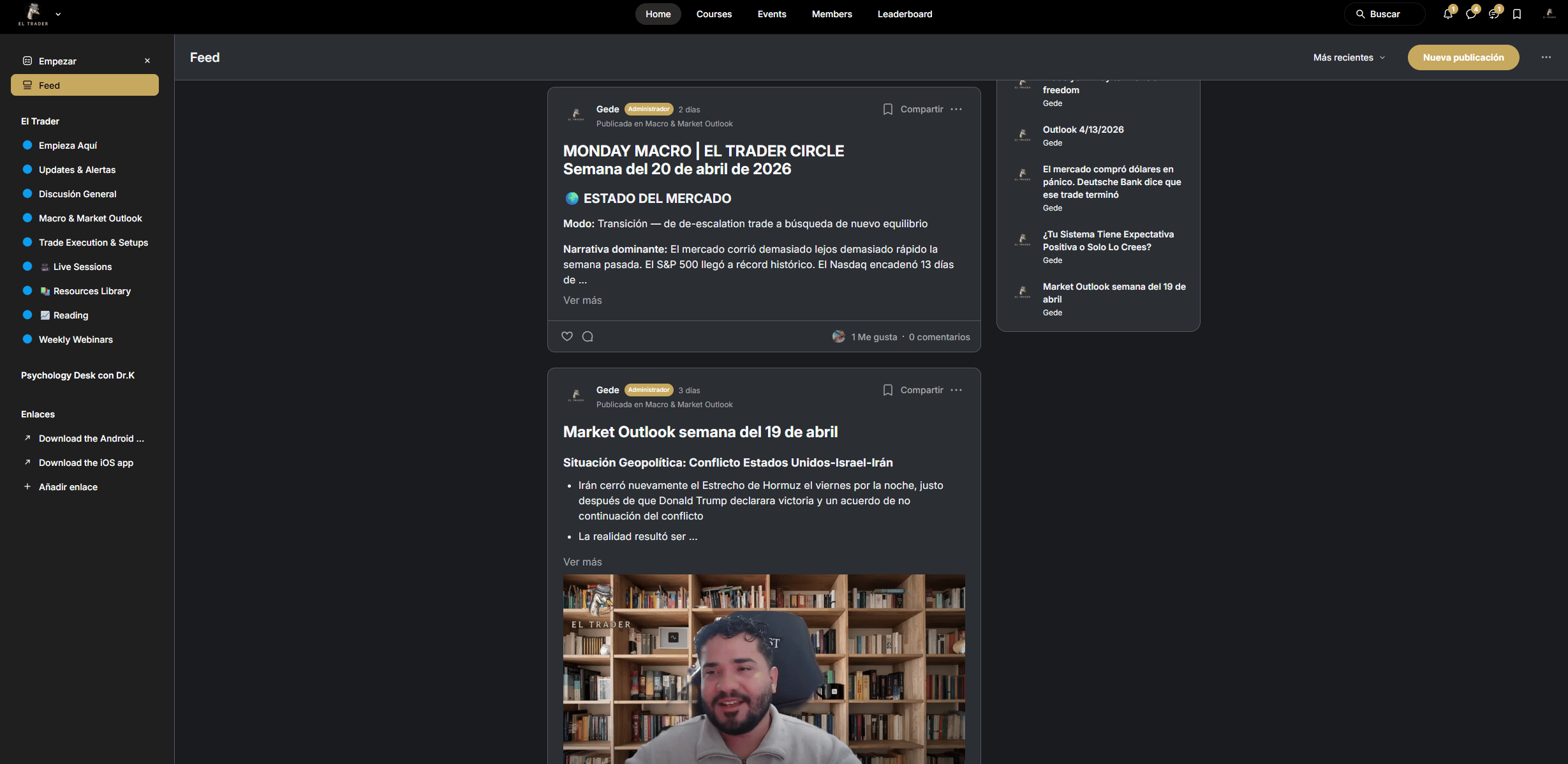The height and width of the screenshot is (764, 1568).
Task: Close the Empezar sidebar item
Action: click(147, 61)
